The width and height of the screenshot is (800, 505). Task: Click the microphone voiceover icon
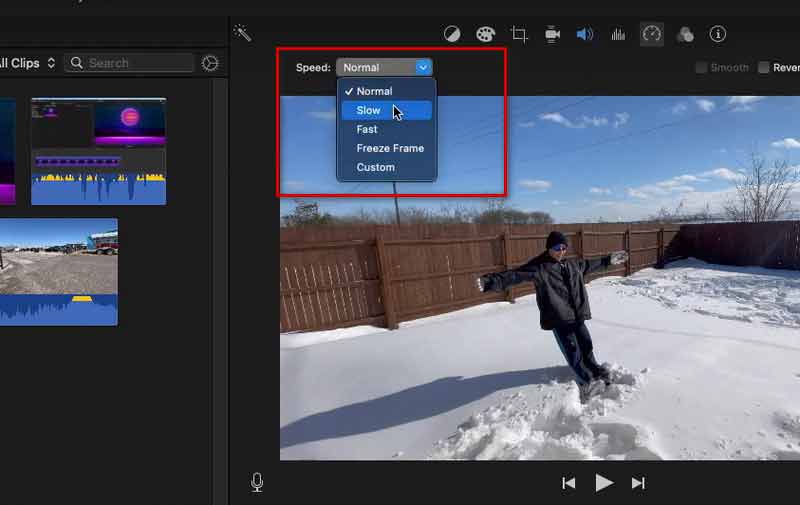(x=257, y=483)
